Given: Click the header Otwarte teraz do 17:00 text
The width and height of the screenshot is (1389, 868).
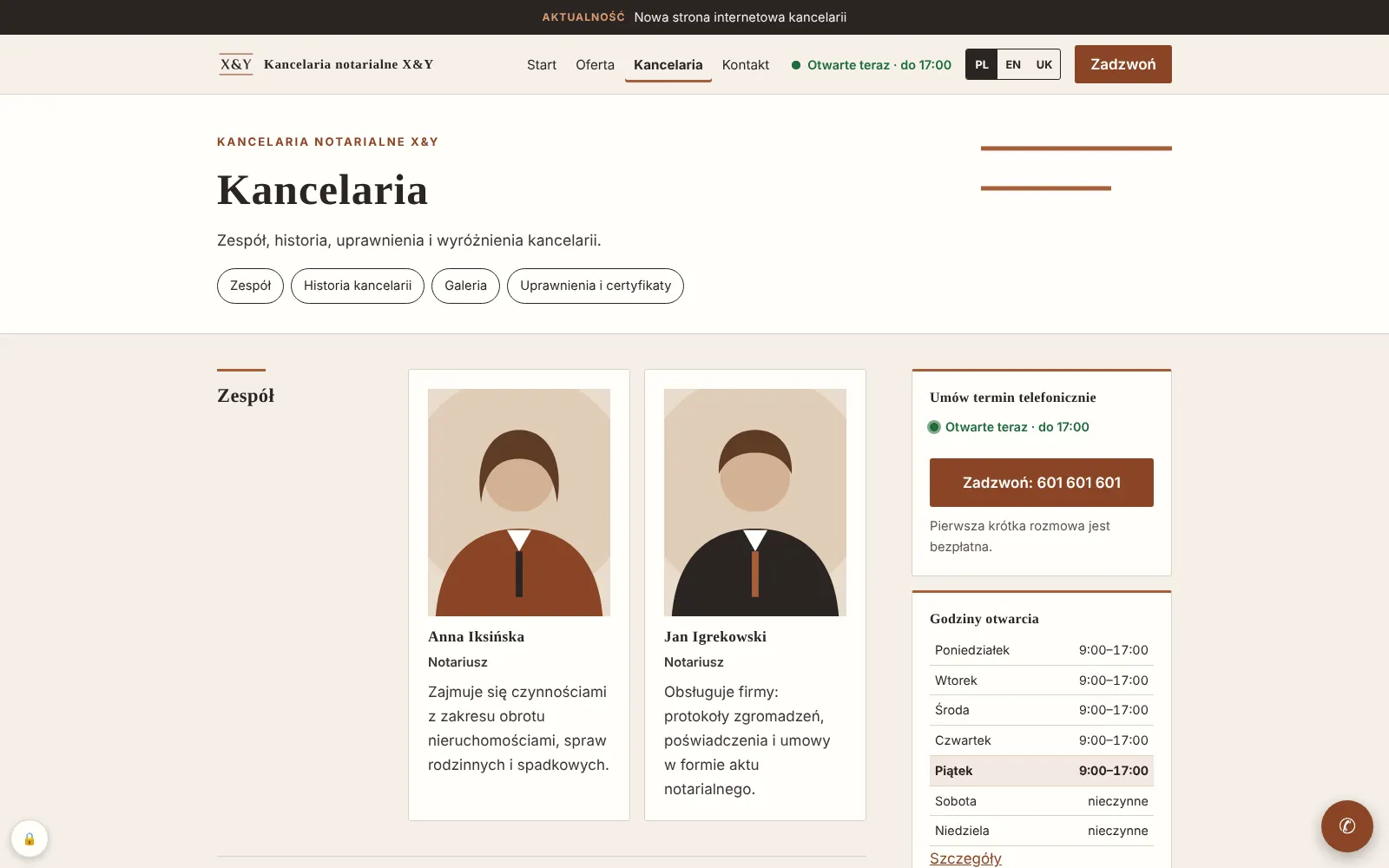Looking at the screenshot, I should point(879,65).
